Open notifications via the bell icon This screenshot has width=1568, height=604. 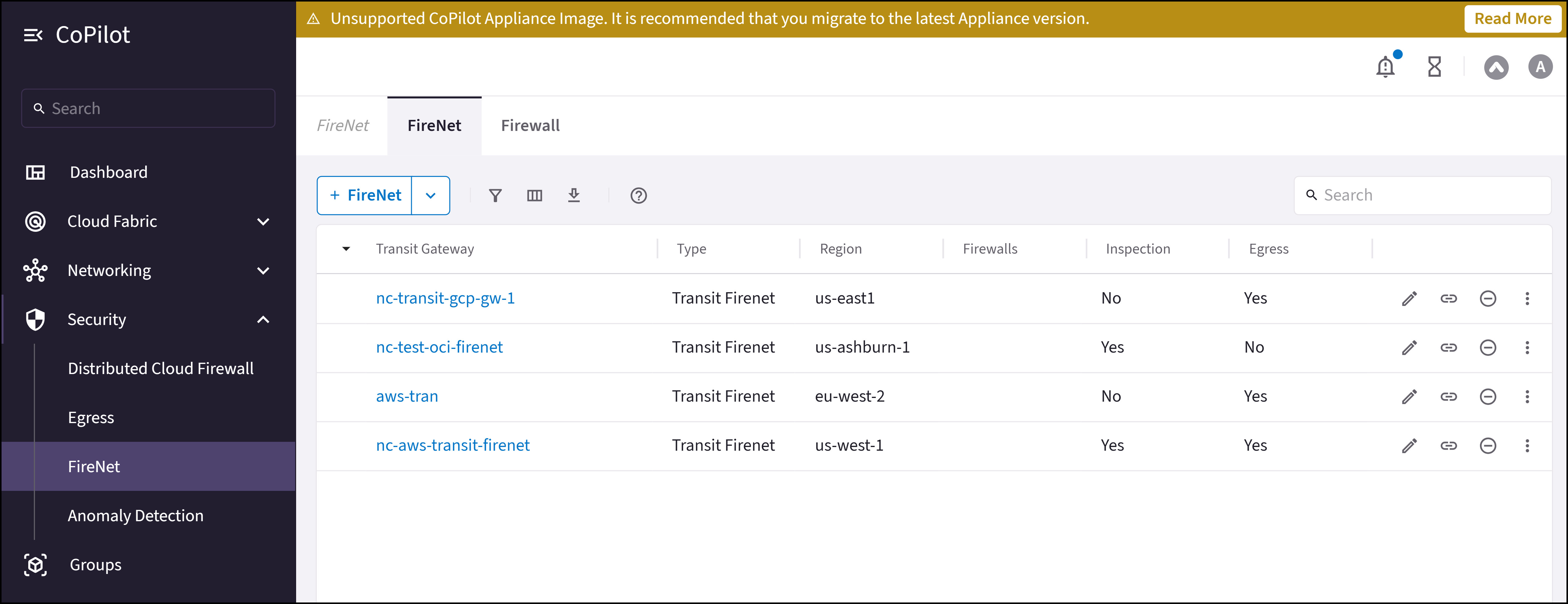click(x=1385, y=67)
